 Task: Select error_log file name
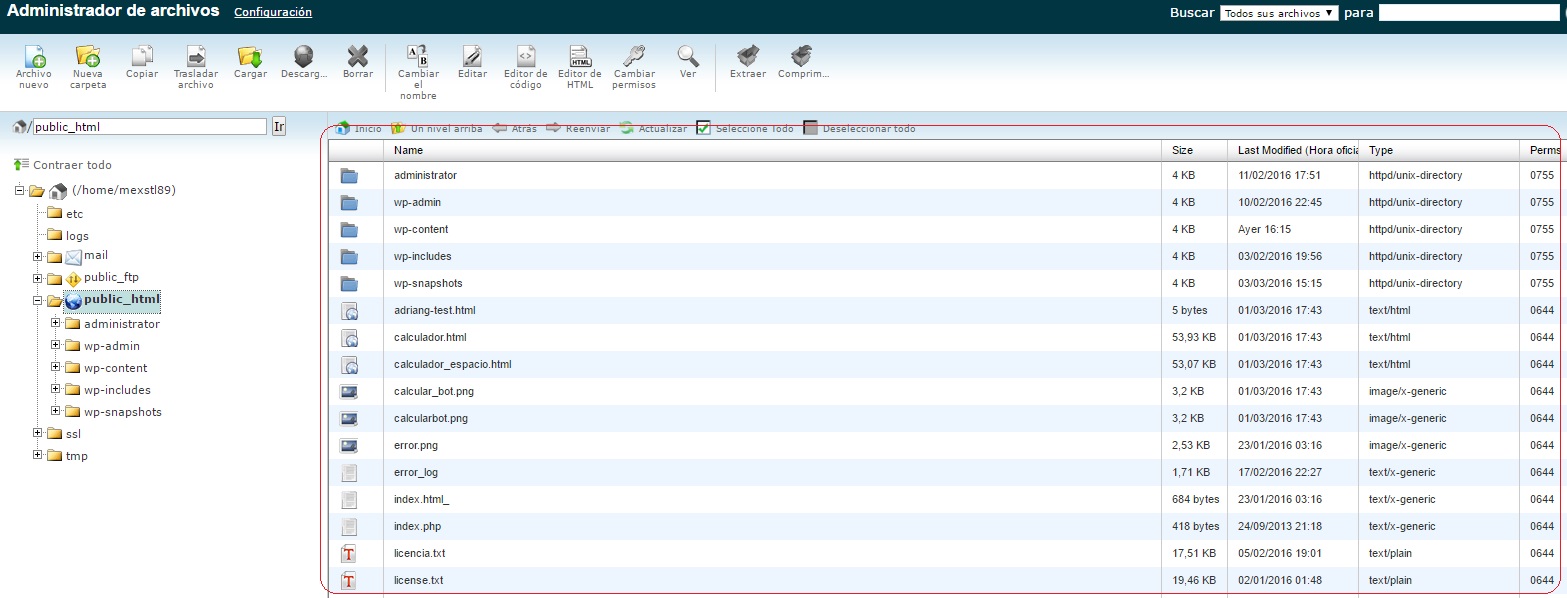tap(416, 472)
